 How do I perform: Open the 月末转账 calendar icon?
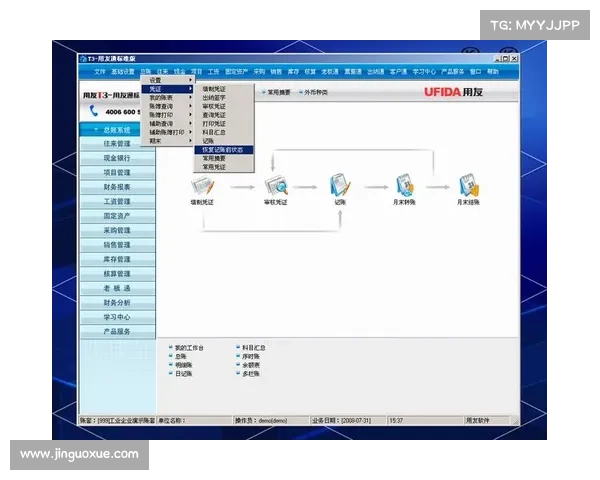coord(404,185)
